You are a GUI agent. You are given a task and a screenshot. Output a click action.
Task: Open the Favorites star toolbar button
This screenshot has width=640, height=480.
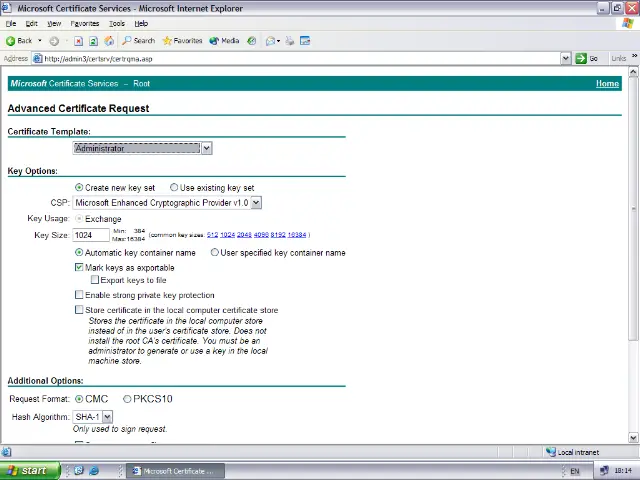pyautogui.click(x=182, y=41)
